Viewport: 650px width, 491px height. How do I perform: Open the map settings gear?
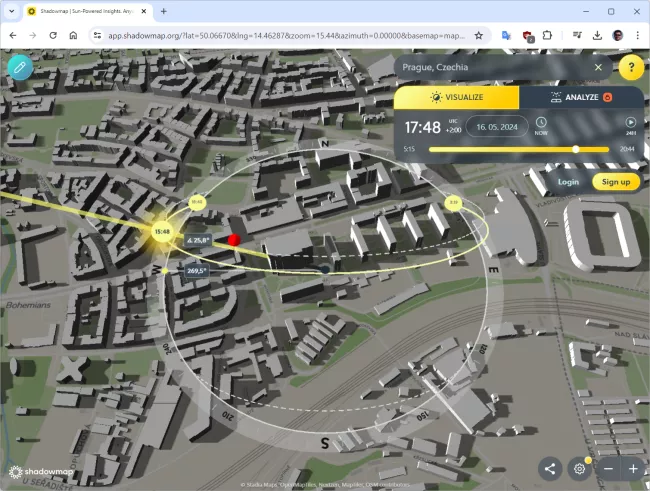click(579, 468)
